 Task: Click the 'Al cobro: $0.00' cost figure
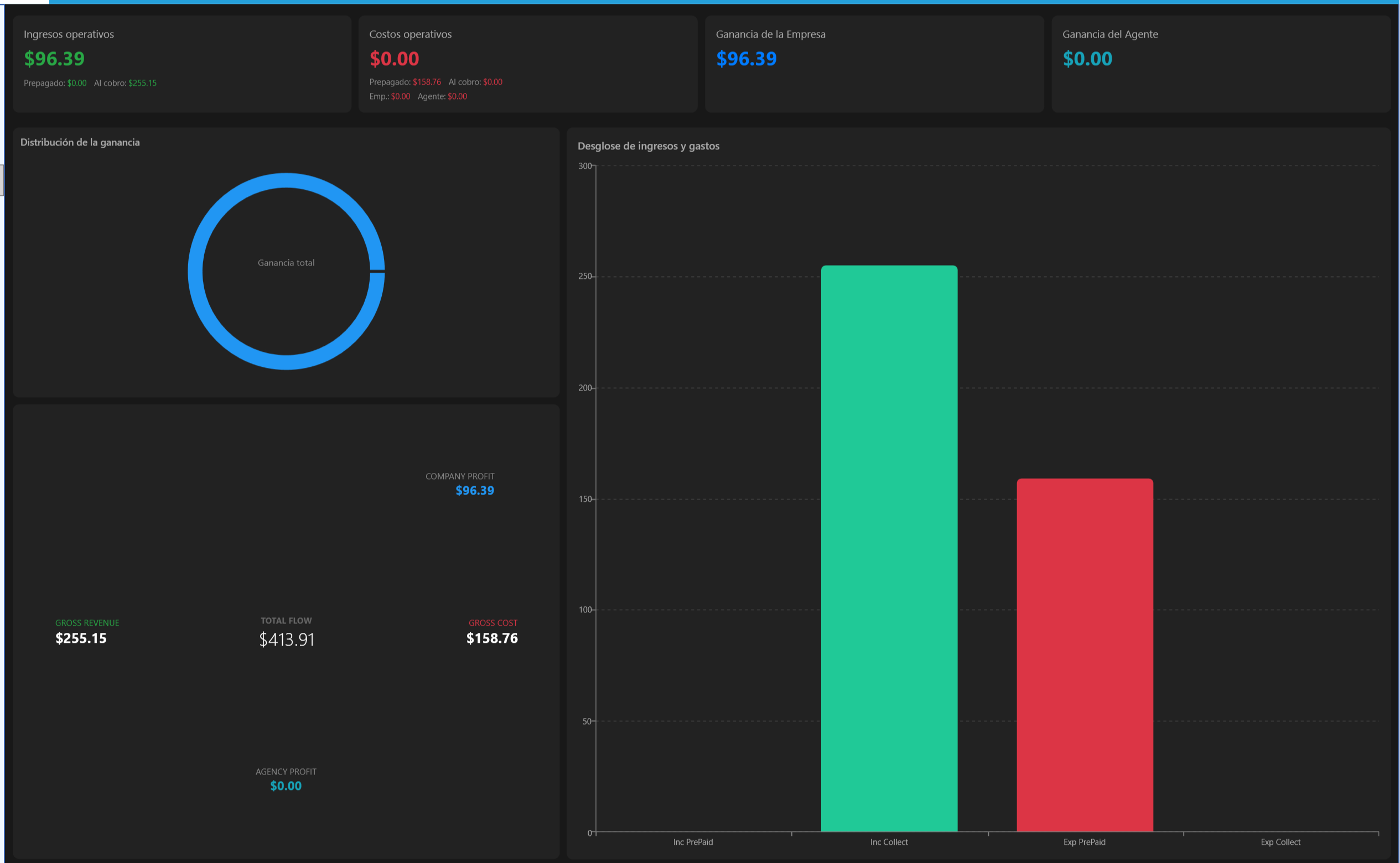pyautogui.click(x=475, y=82)
